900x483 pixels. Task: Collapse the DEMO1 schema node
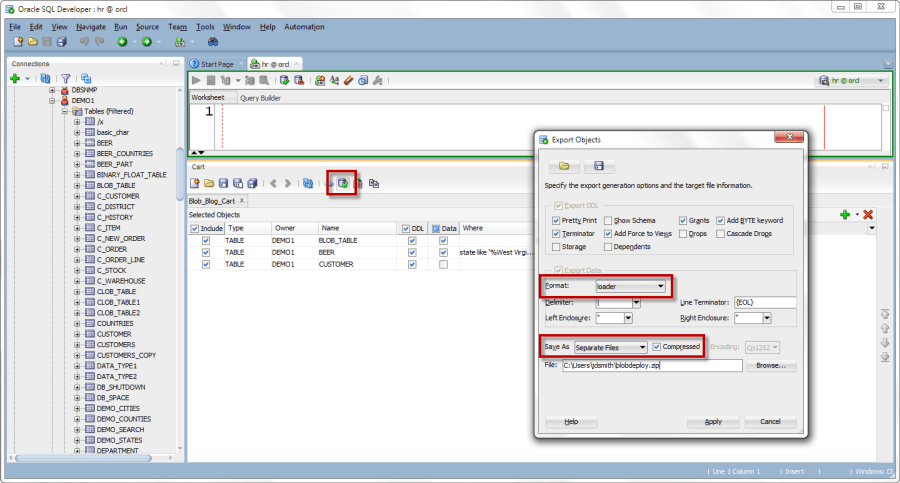pos(52,101)
